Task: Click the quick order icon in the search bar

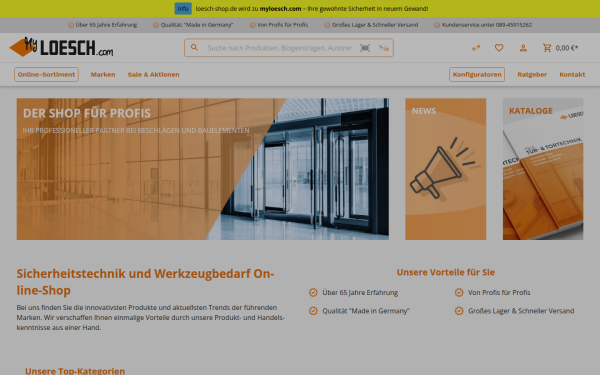Action: point(384,48)
